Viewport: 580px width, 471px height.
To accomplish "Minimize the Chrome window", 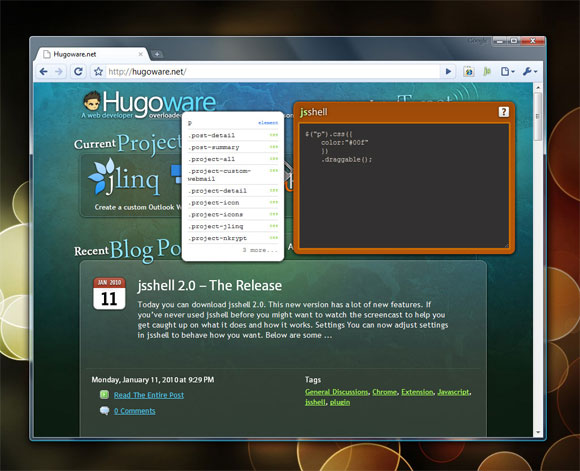I will click(x=500, y=41).
